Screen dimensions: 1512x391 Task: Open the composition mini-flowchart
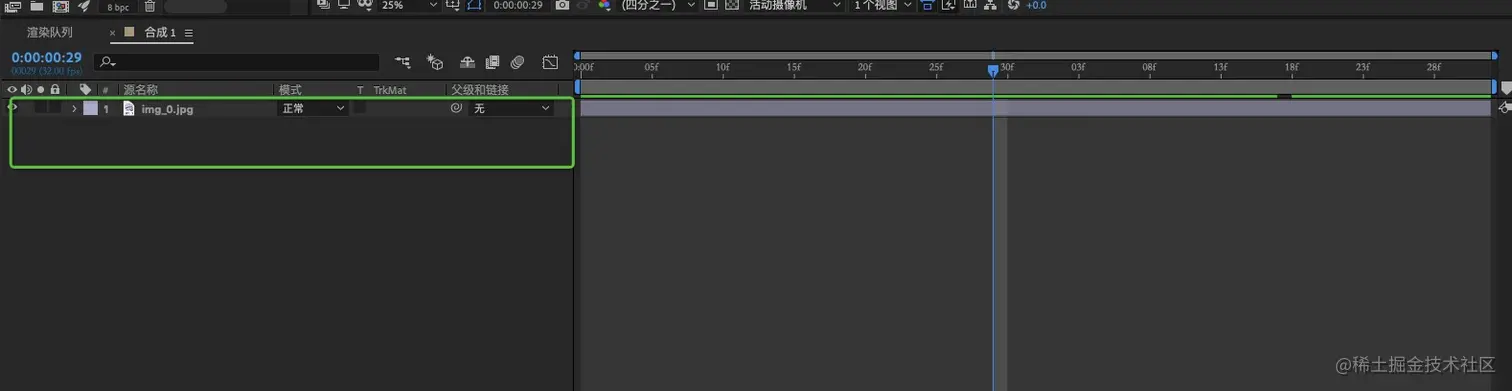click(403, 62)
